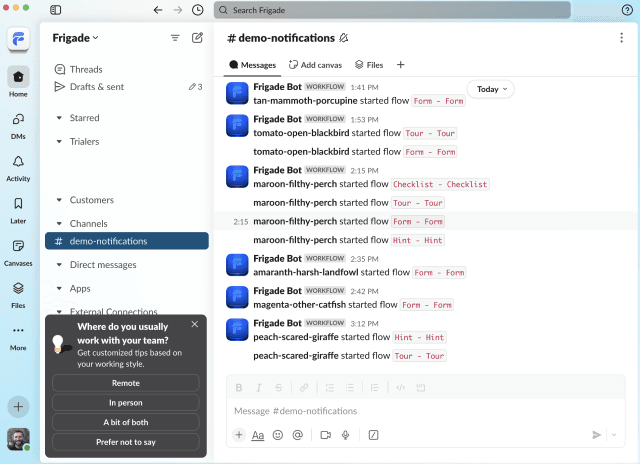
Task: Click the round plus create button
Action: point(18,406)
